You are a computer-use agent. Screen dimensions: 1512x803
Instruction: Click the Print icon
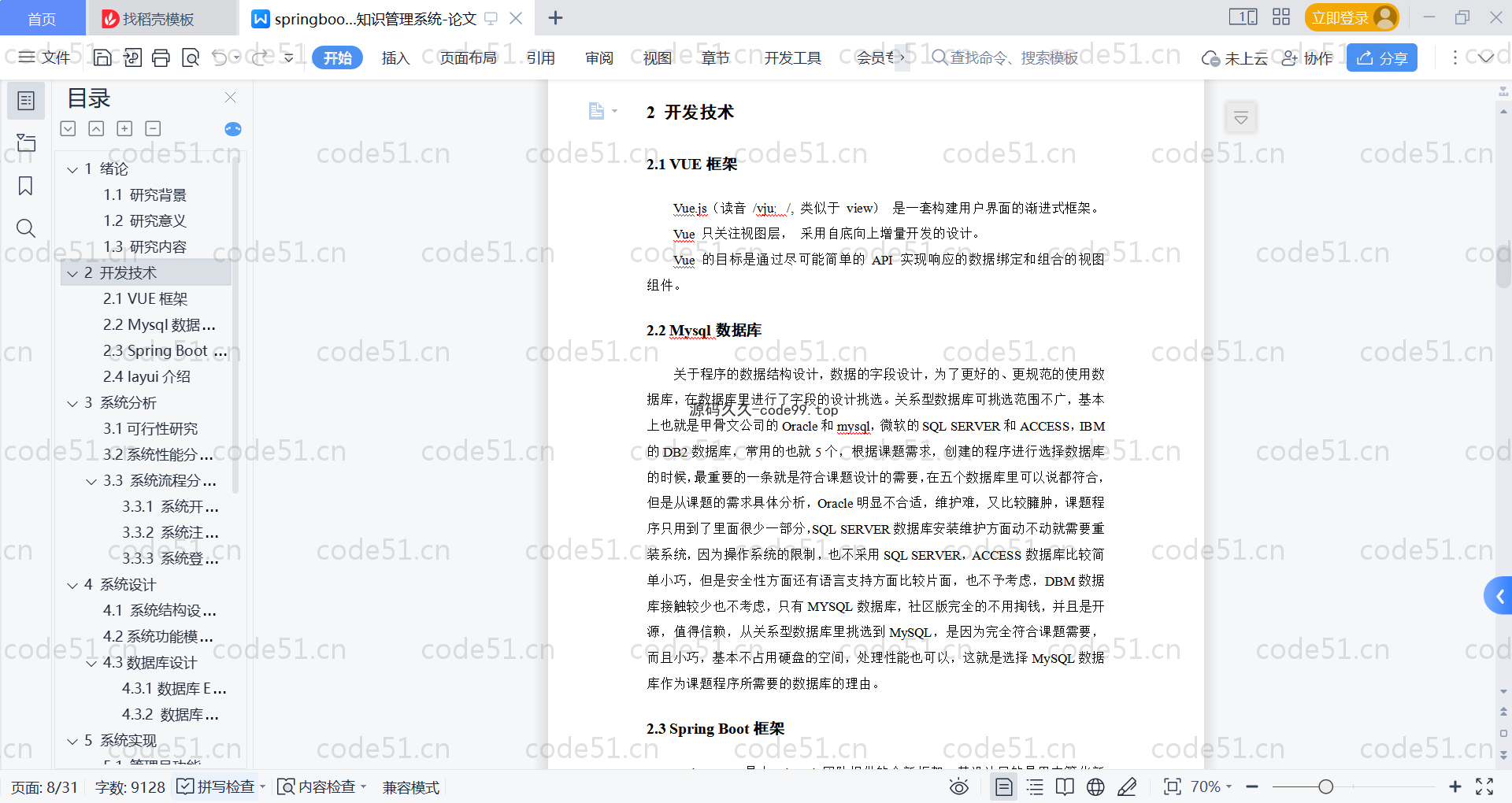(161, 57)
